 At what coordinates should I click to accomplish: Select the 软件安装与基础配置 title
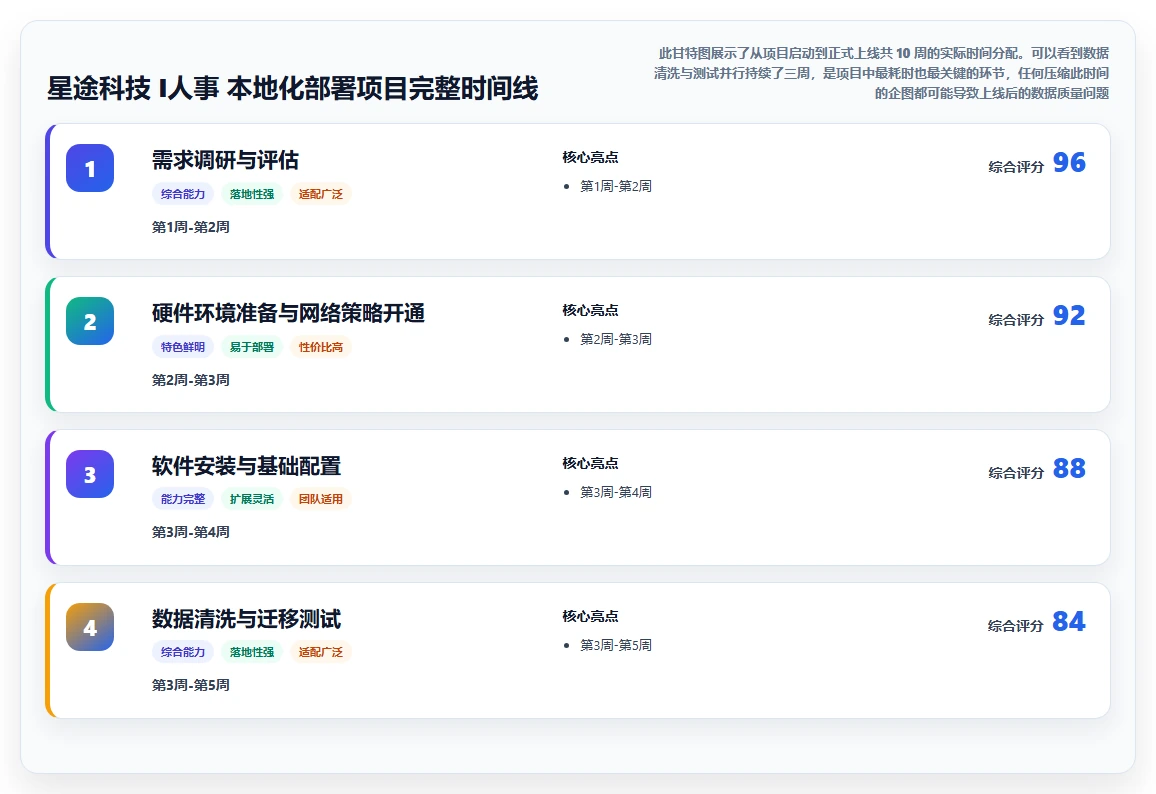pyautogui.click(x=246, y=466)
